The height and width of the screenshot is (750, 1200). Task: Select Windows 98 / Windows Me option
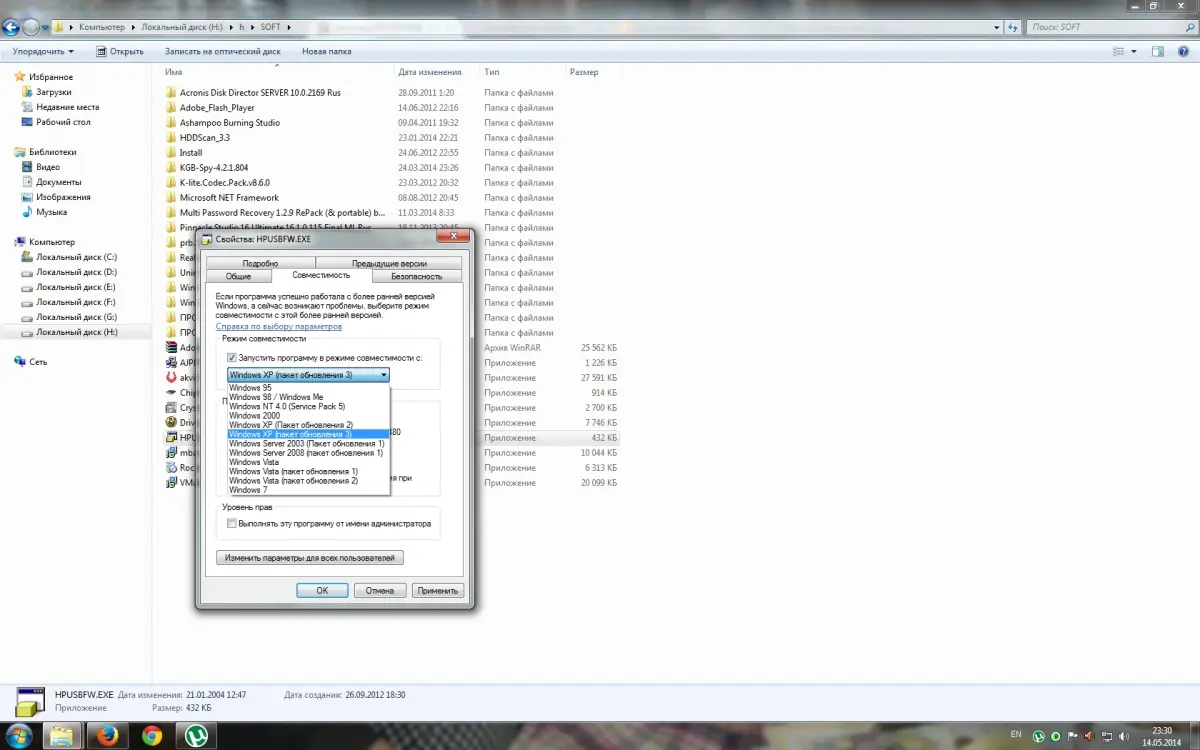pos(308,397)
